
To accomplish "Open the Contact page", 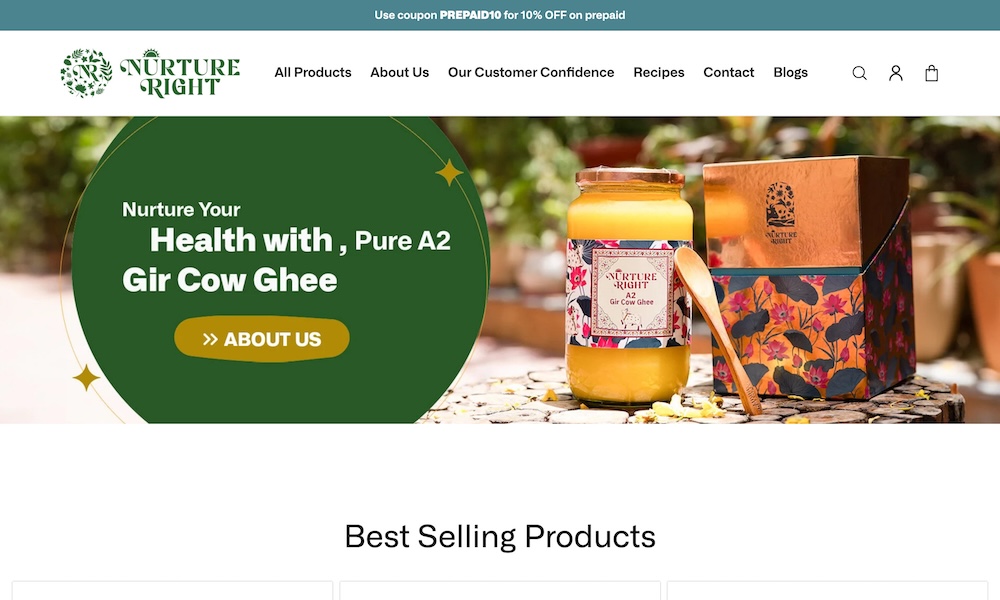I will [728, 73].
